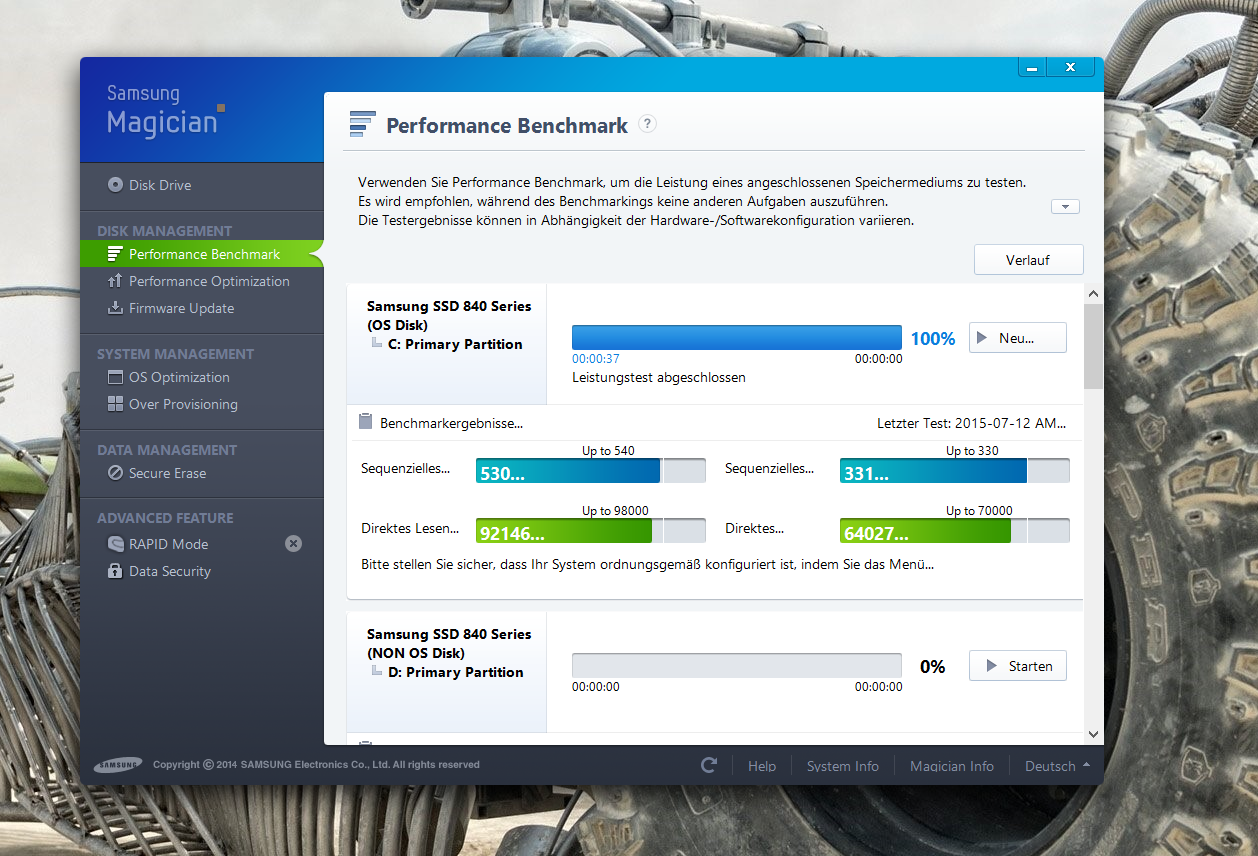Click the Samsung Magician logo
This screenshot has height=856, width=1258.
click(x=165, y=111)
